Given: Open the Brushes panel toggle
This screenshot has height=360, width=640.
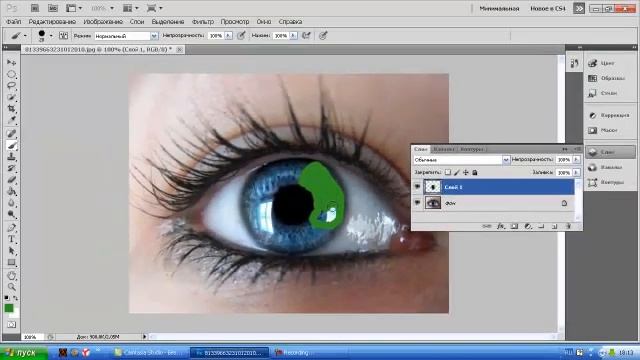Looking at the screenshot, I should (64, 36).
